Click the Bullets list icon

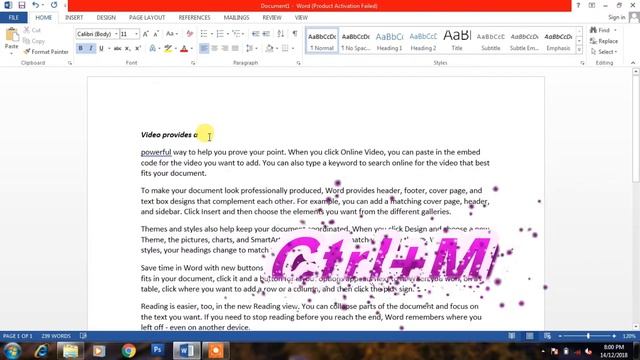pyautogui.click(x=204, y=34)
